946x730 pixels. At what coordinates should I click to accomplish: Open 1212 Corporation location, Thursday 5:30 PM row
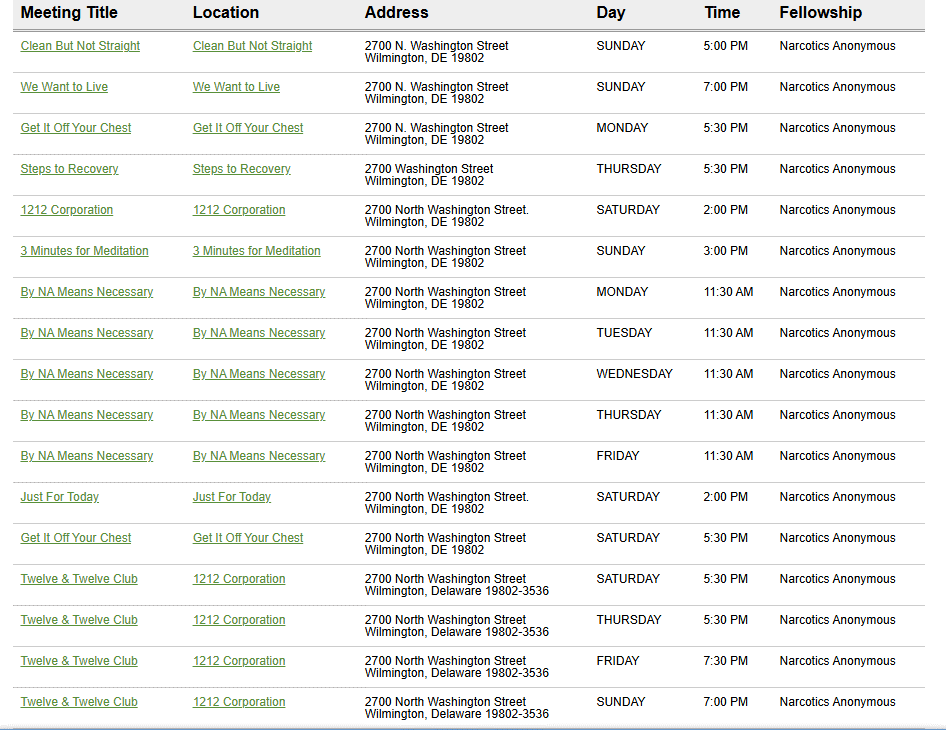(239, 620)
